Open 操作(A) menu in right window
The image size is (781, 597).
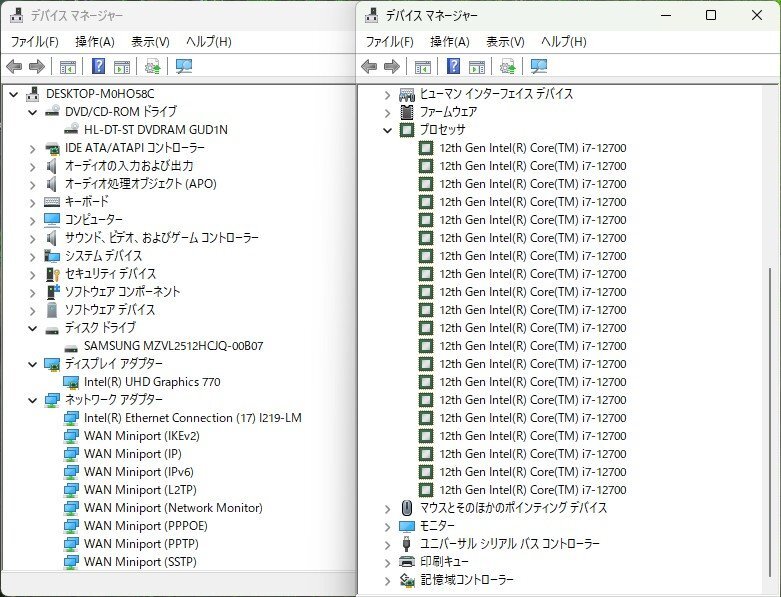pyautogui.click(x=450, y=42)
